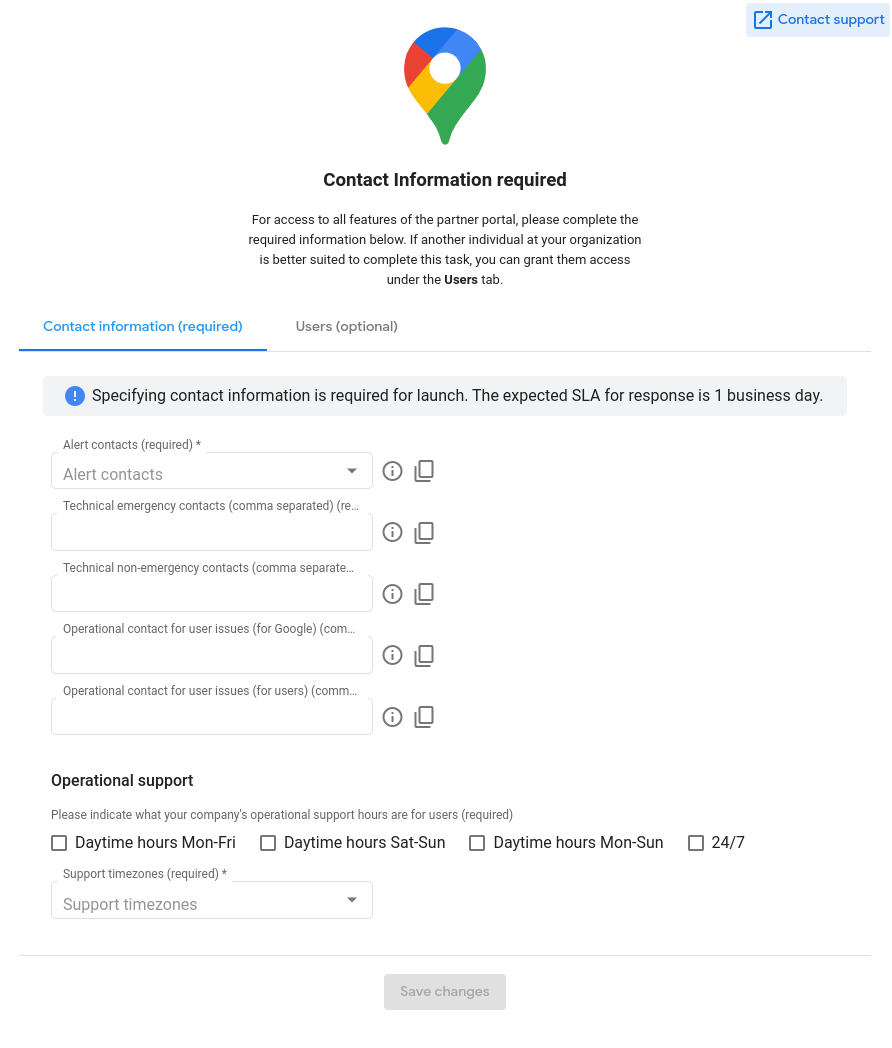
Task: Click the info icon for Operational contact (for users)
Action: pos(392,716)
